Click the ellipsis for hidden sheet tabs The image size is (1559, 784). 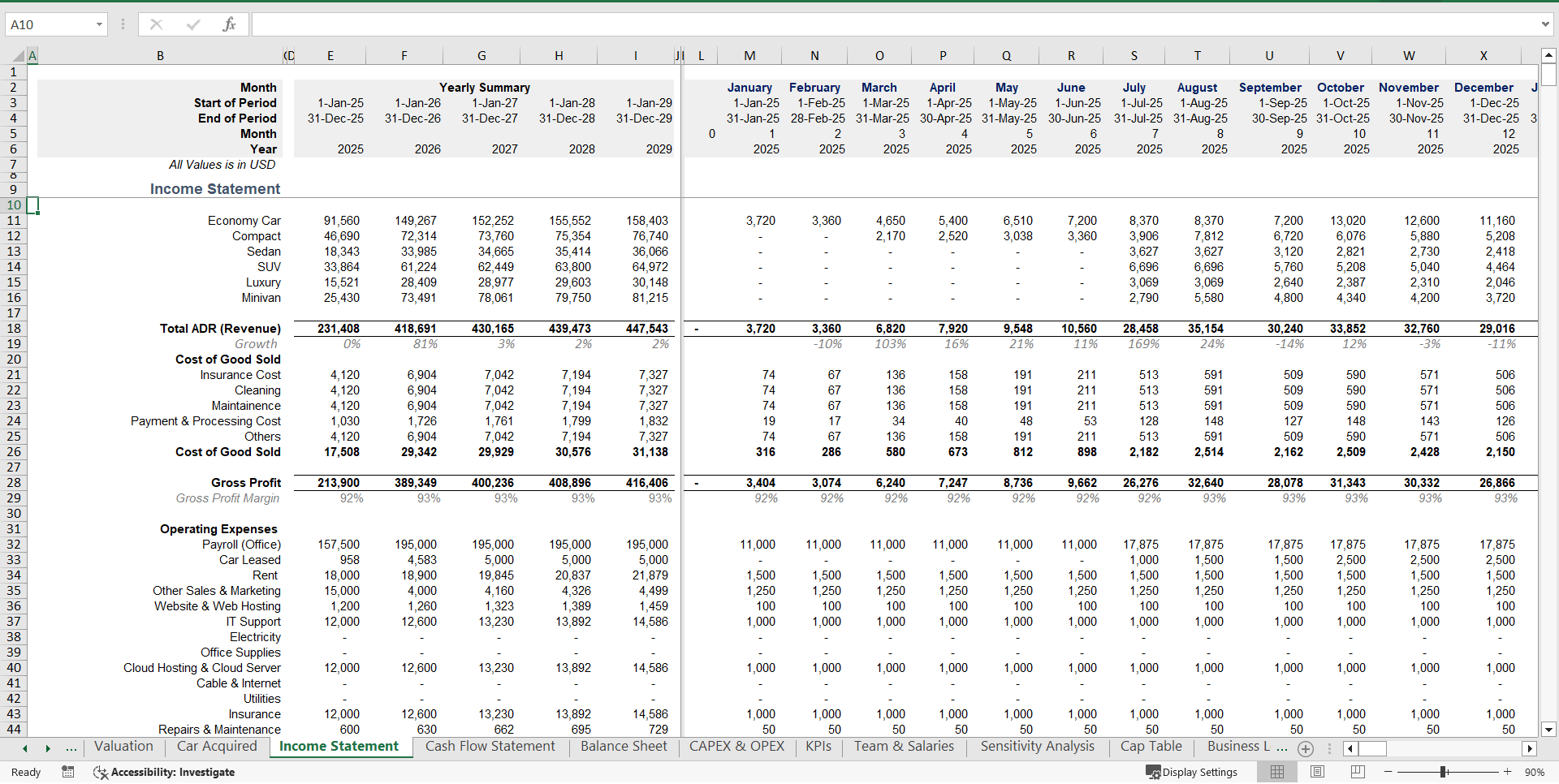71,748
